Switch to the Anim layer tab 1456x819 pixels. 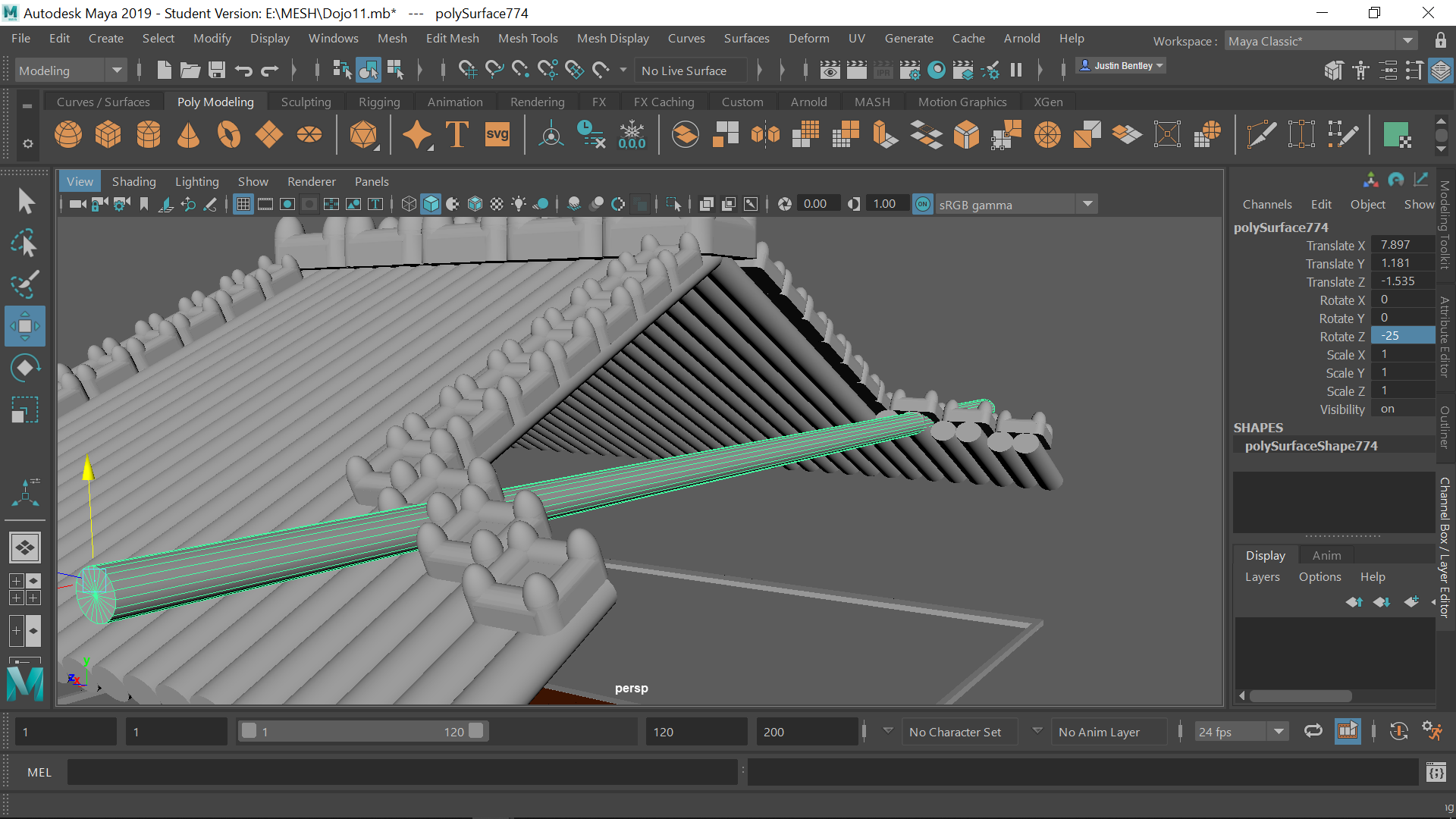pyautogui.click(x=1326, y=555)
